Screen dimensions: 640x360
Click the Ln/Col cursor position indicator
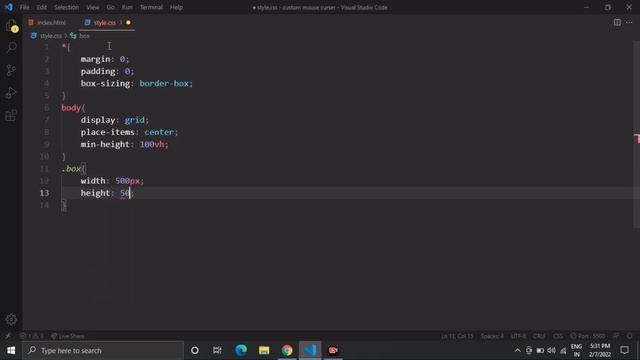[x=457, y=336]
